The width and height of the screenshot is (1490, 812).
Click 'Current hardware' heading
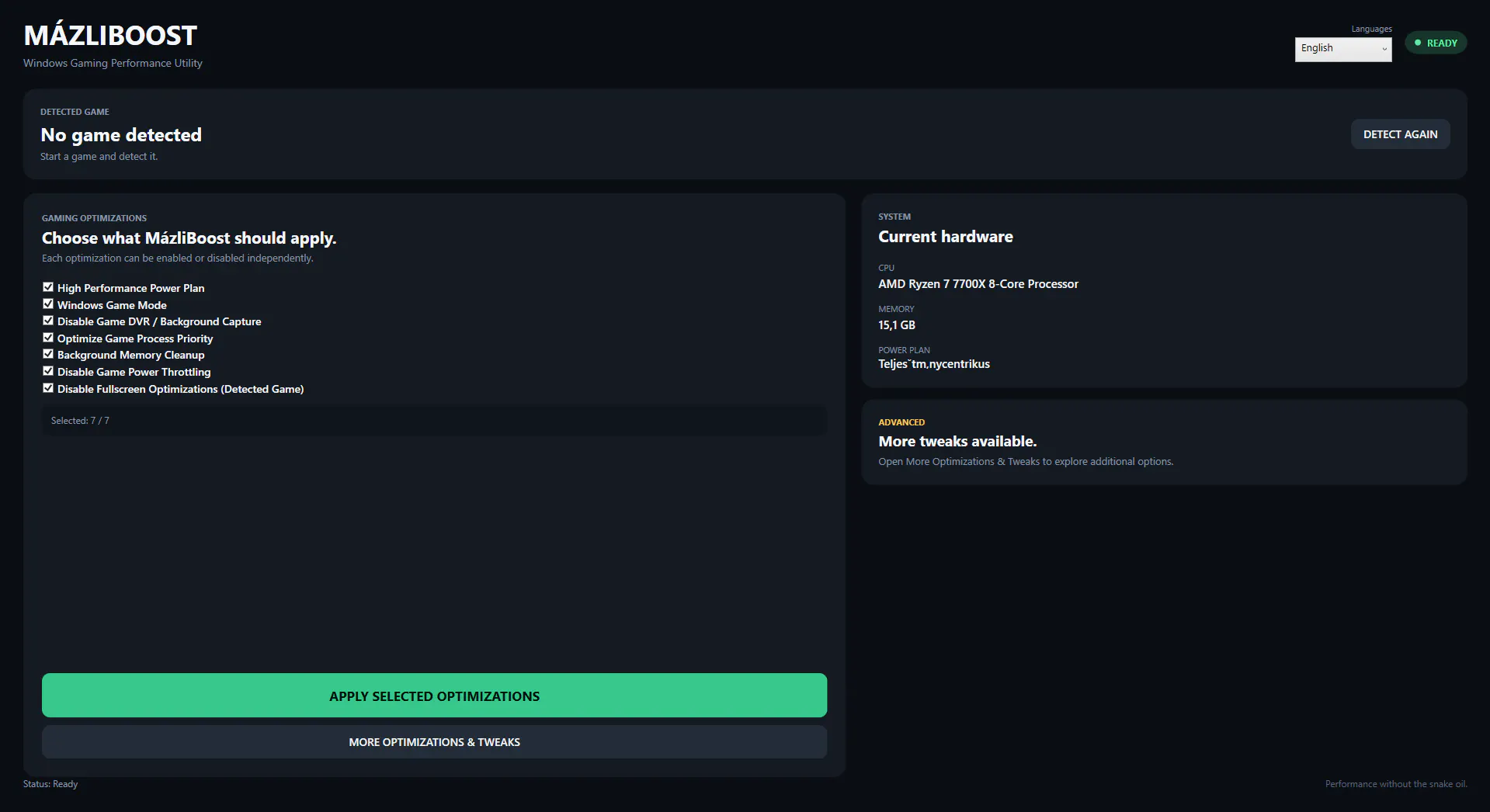pyautogui.click(x=946, y=237)
